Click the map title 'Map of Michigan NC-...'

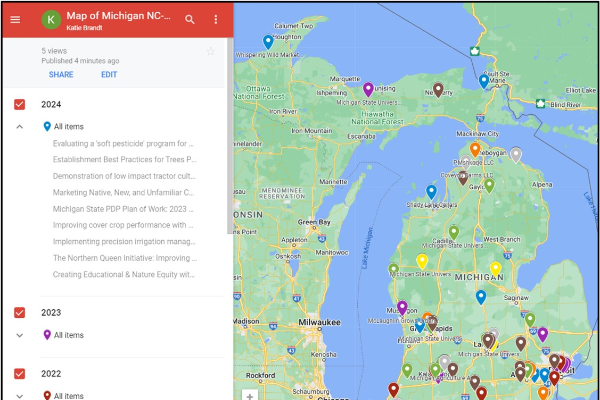click(119, 16)
